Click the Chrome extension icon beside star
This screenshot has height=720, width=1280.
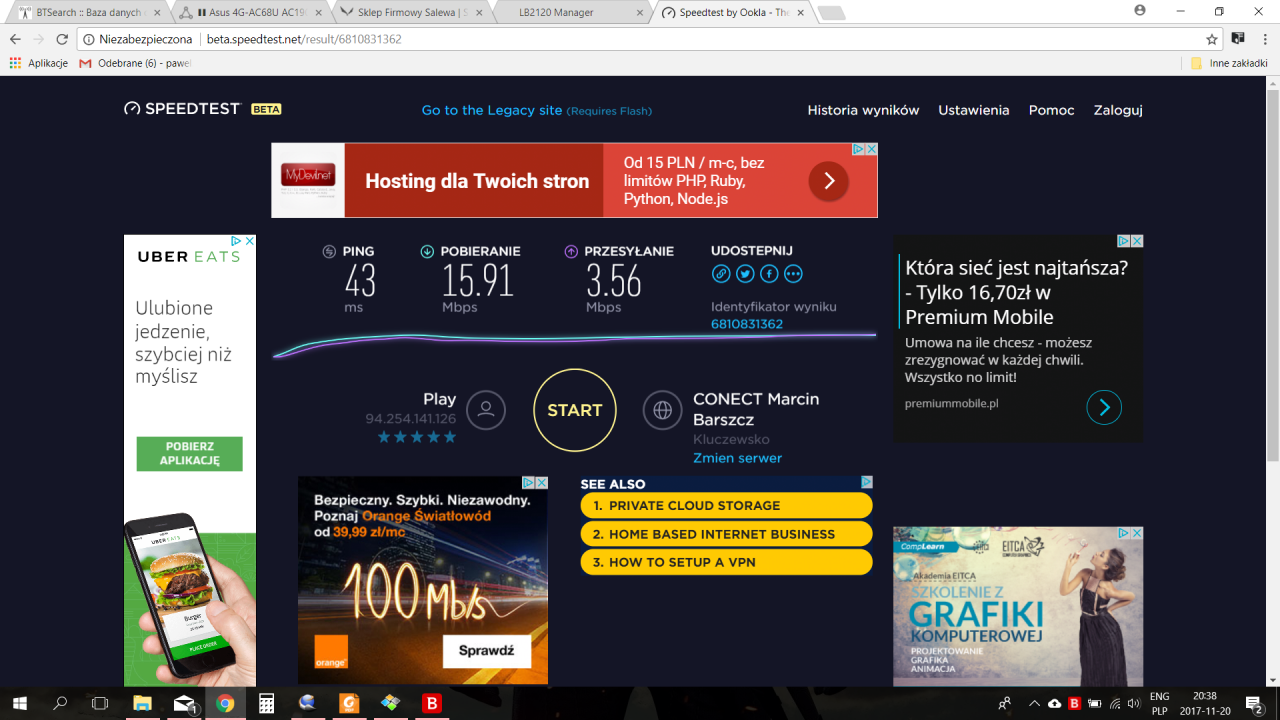coord(1238,39)
